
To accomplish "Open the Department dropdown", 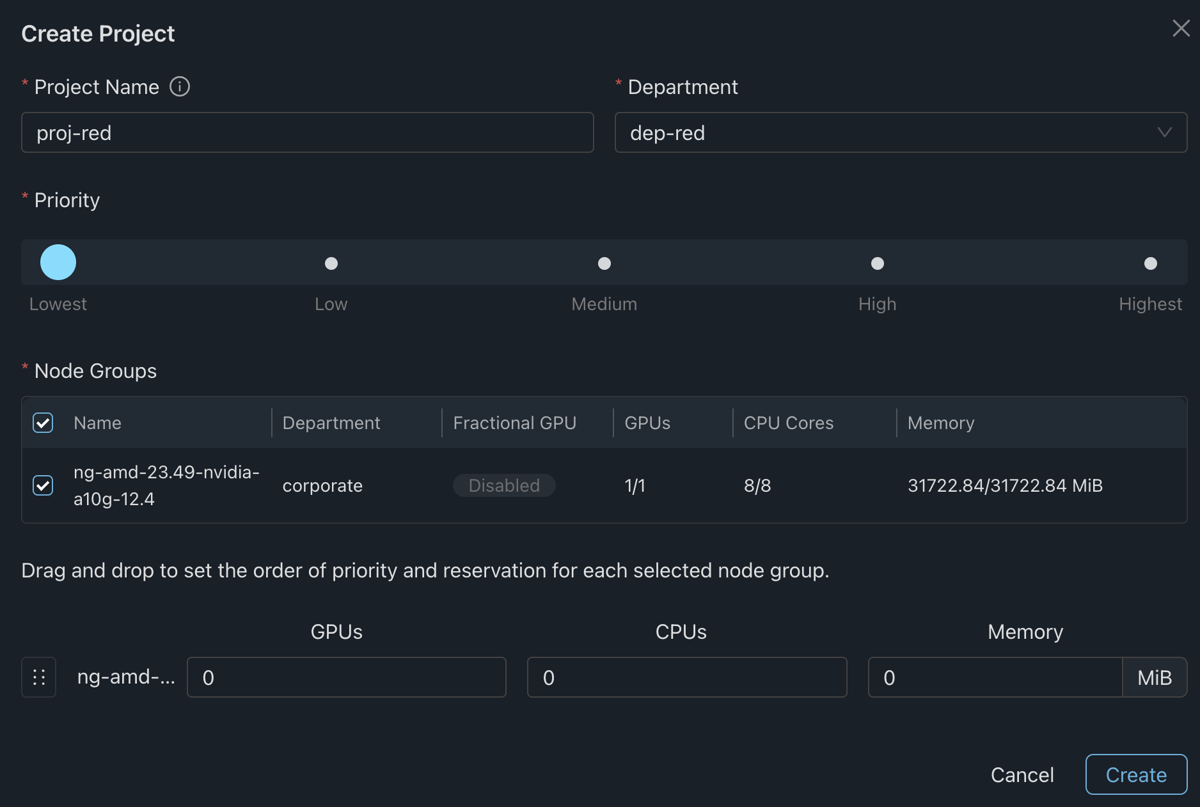I will [900, 133].
